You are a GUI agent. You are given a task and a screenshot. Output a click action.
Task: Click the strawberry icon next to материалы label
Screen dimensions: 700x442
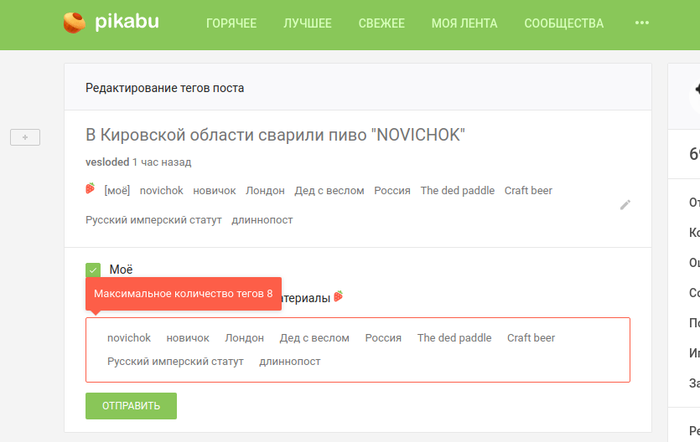[x=339, y=296]
